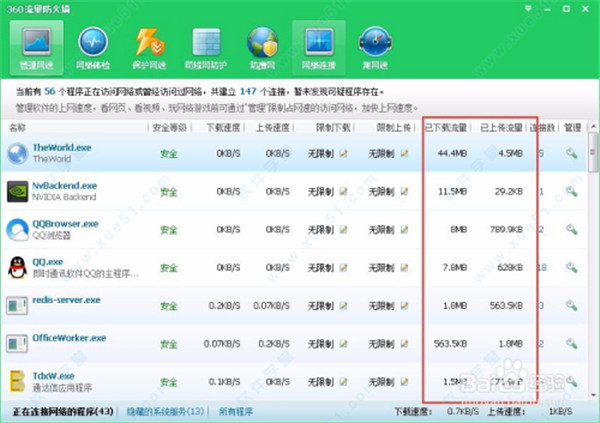600x423 pixels.
Task: Open the 局域网防护 LAN firewall tool
Action: 206,48
